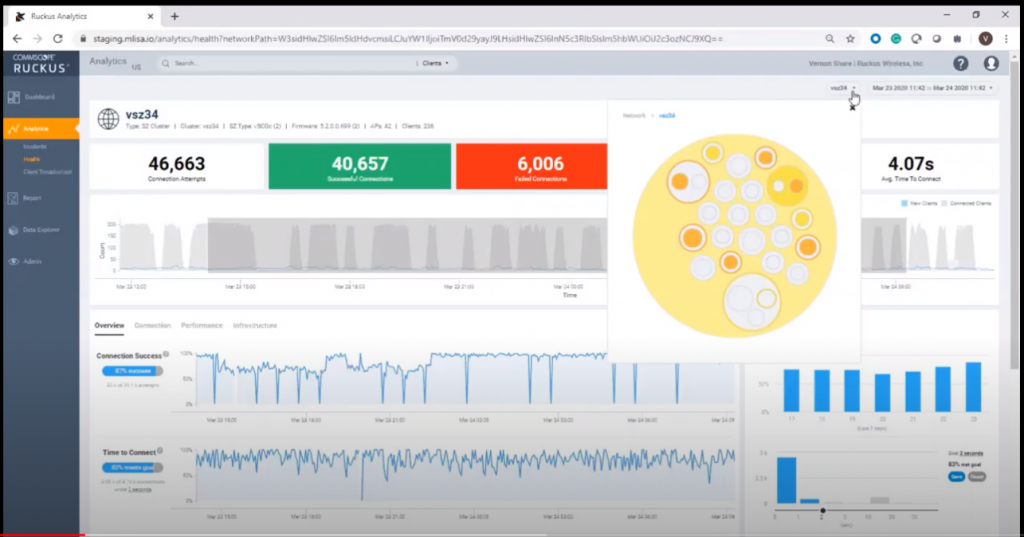The height and width of the screenshot is (537, 1024).
Task: Click the user profile icon in header
Action: 991,63
